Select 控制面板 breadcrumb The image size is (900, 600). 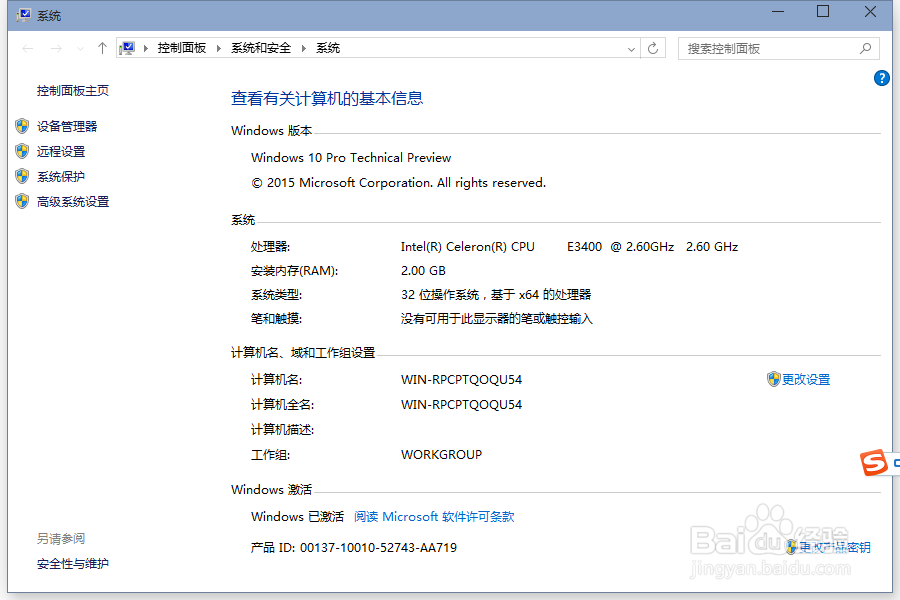181,48
